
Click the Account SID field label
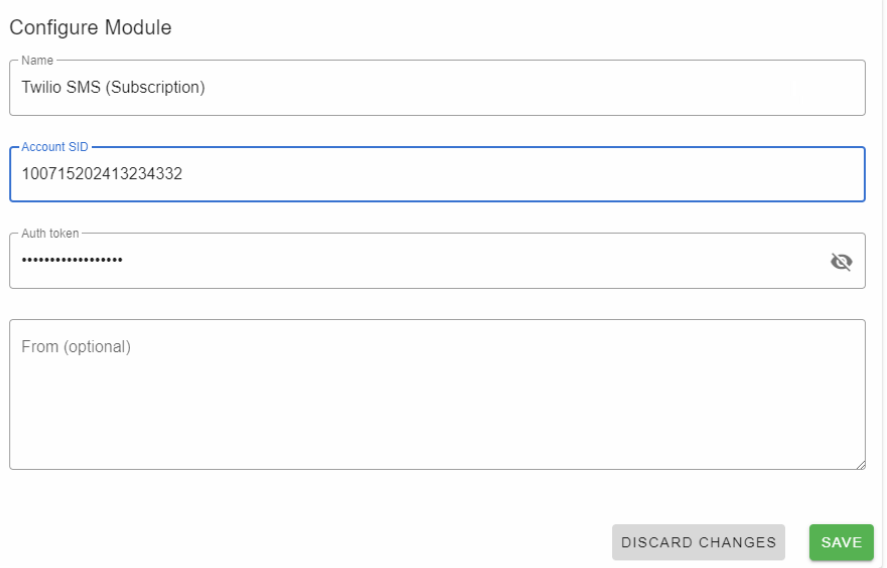55,147
